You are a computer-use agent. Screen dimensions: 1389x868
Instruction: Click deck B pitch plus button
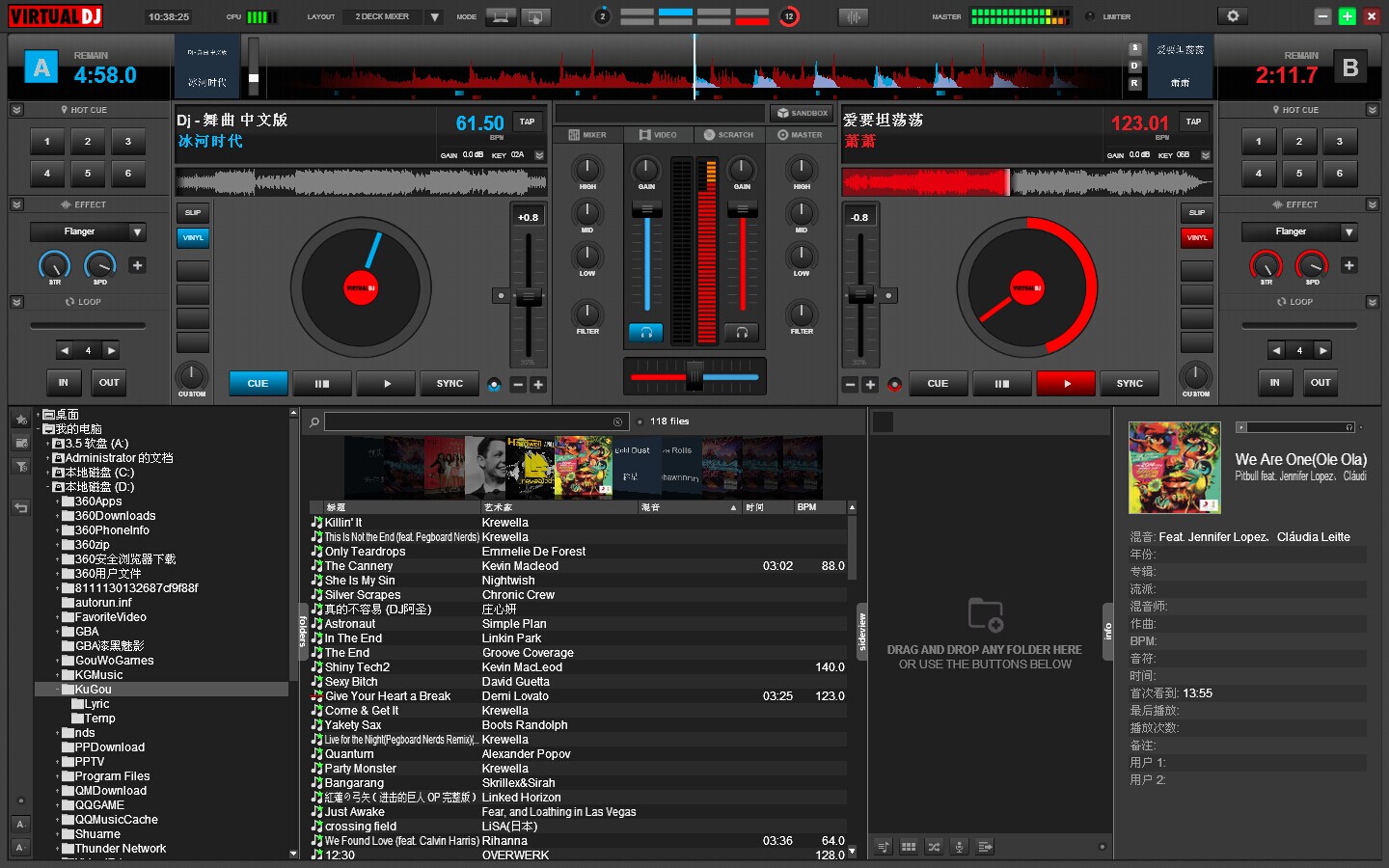(x=870, y=384)
